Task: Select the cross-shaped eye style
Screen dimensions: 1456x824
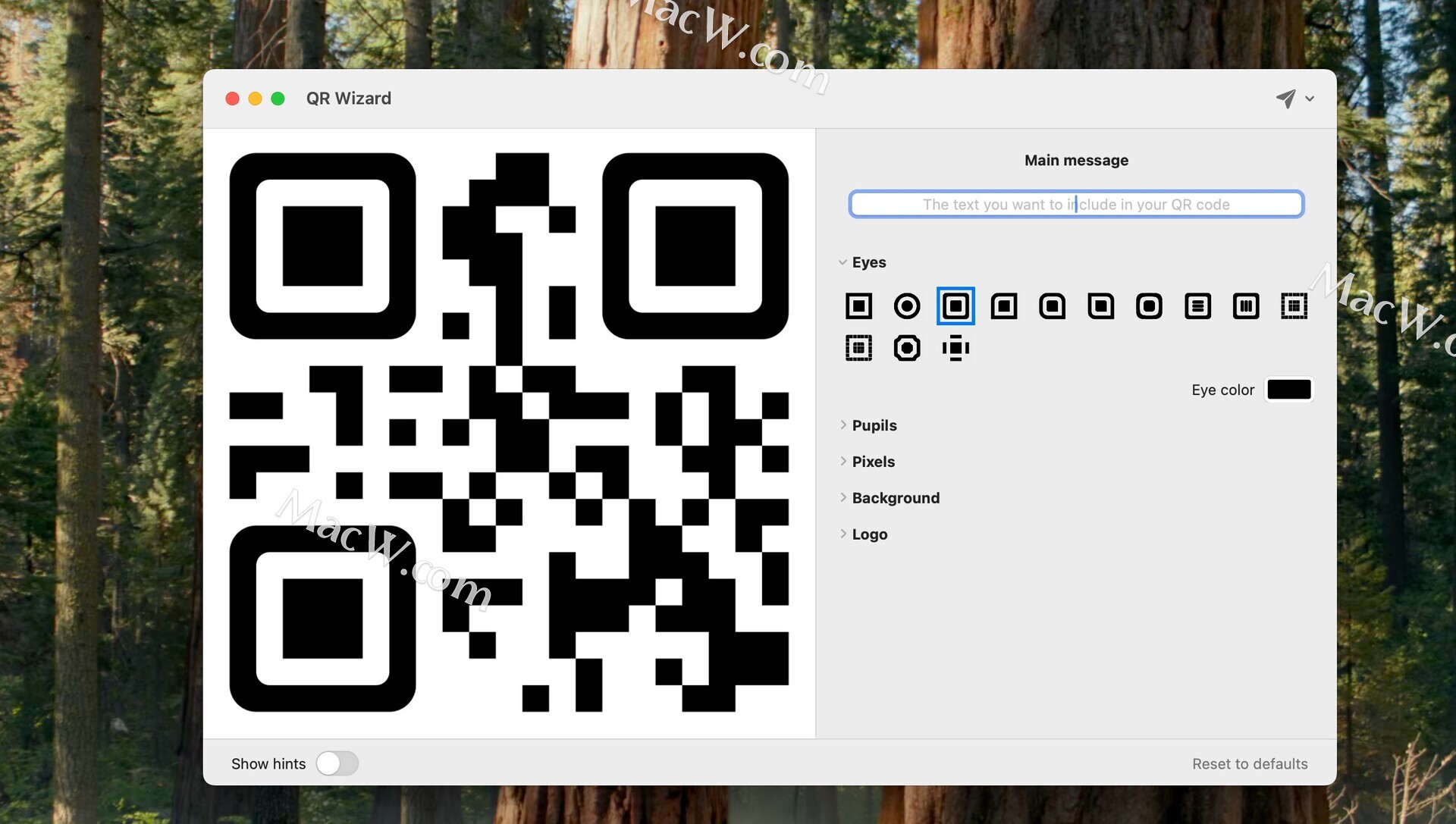Action: click(x=955, y=348)
